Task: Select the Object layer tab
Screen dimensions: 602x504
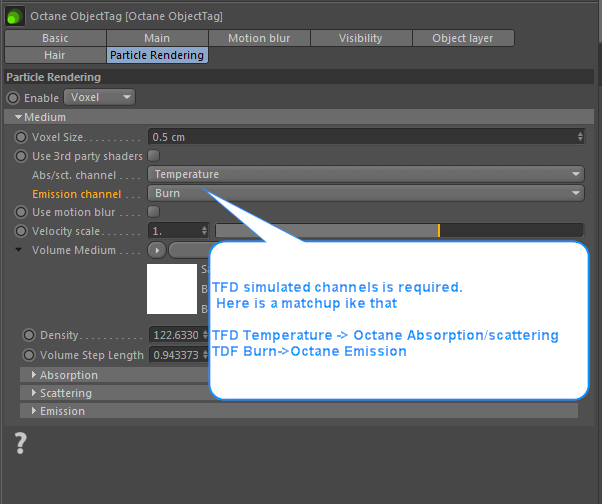Action: 463,38
